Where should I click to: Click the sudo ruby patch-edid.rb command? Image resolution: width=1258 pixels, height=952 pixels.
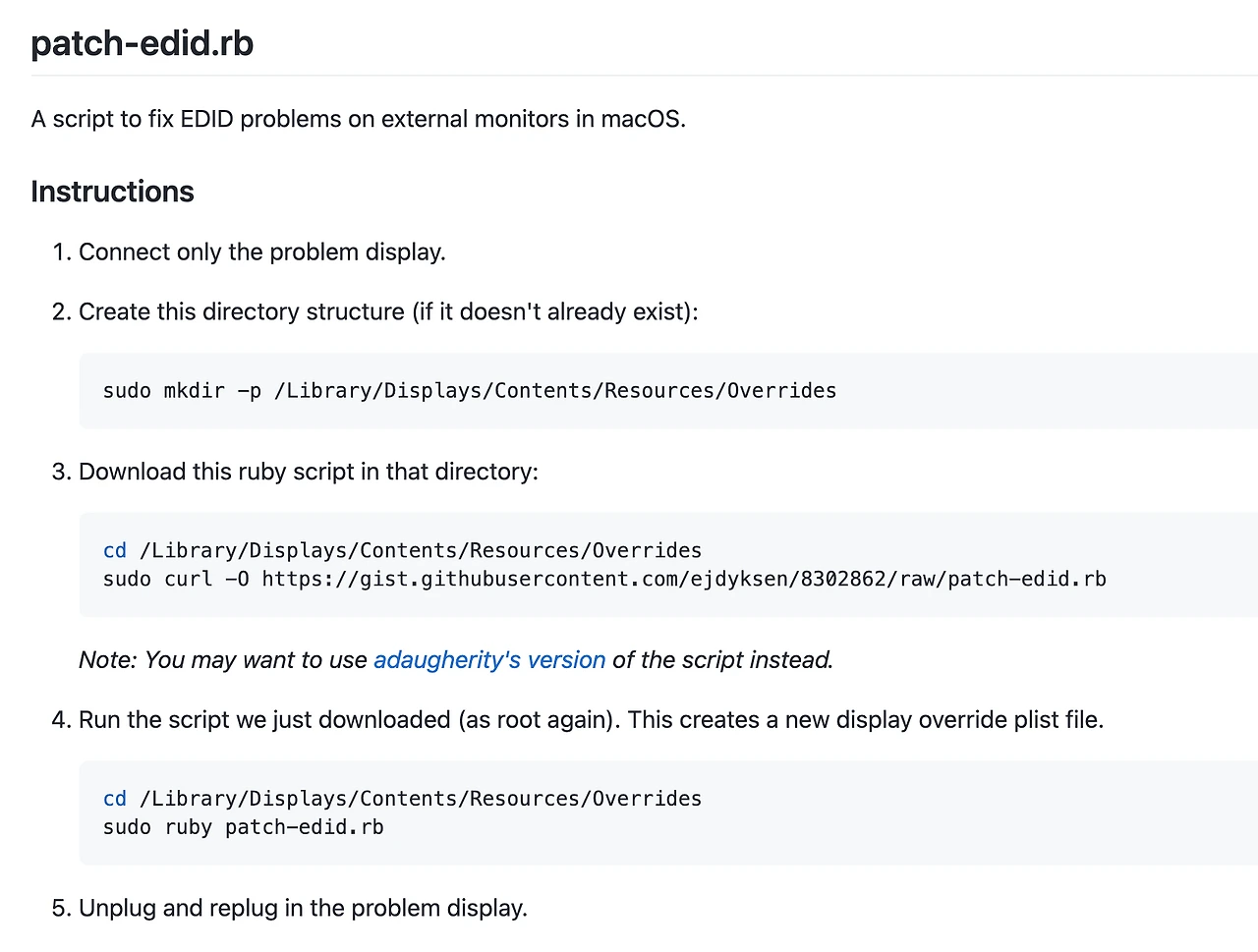click(x=243, y=827)
